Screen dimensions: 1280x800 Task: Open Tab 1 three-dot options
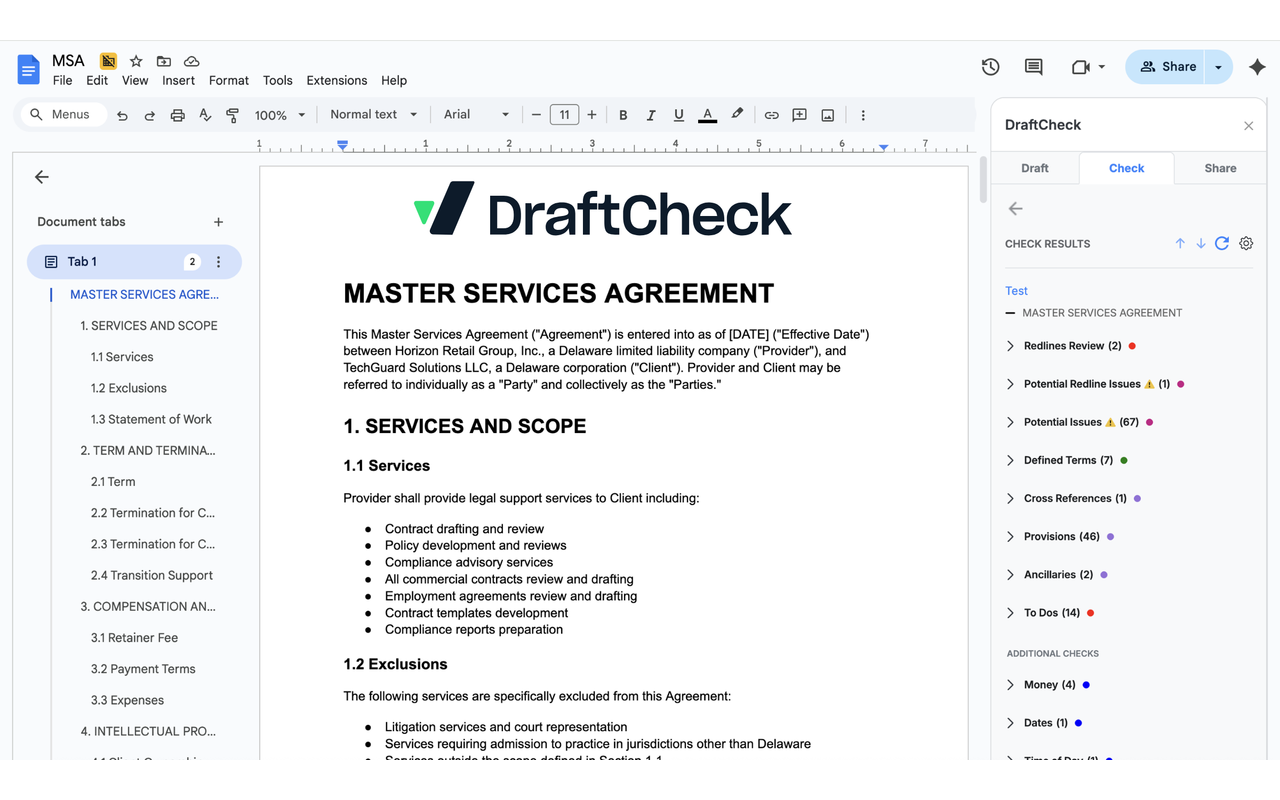pyautogui.click(x=218, y=262)
